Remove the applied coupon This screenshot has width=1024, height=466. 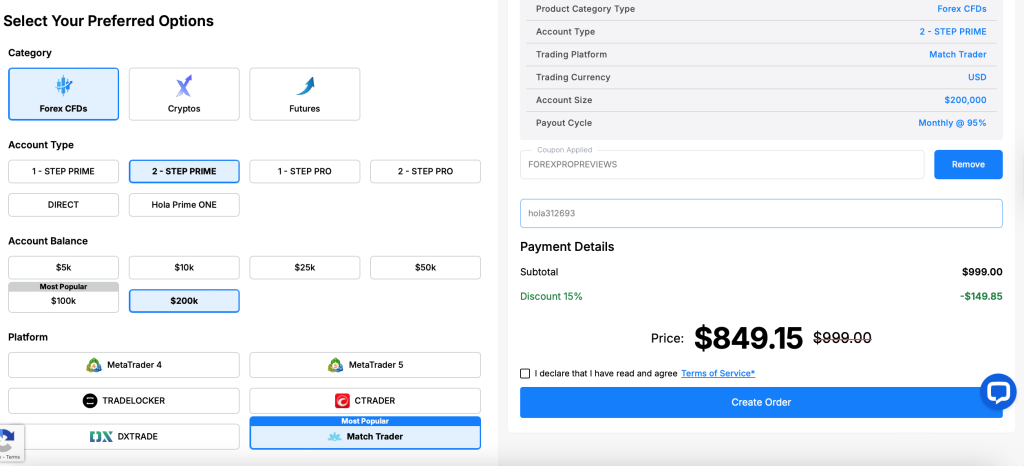pos(968,164)
